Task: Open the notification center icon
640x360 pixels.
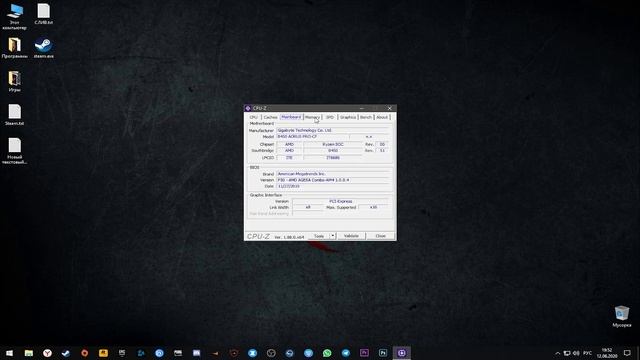Action: click(x=627, y=353)
